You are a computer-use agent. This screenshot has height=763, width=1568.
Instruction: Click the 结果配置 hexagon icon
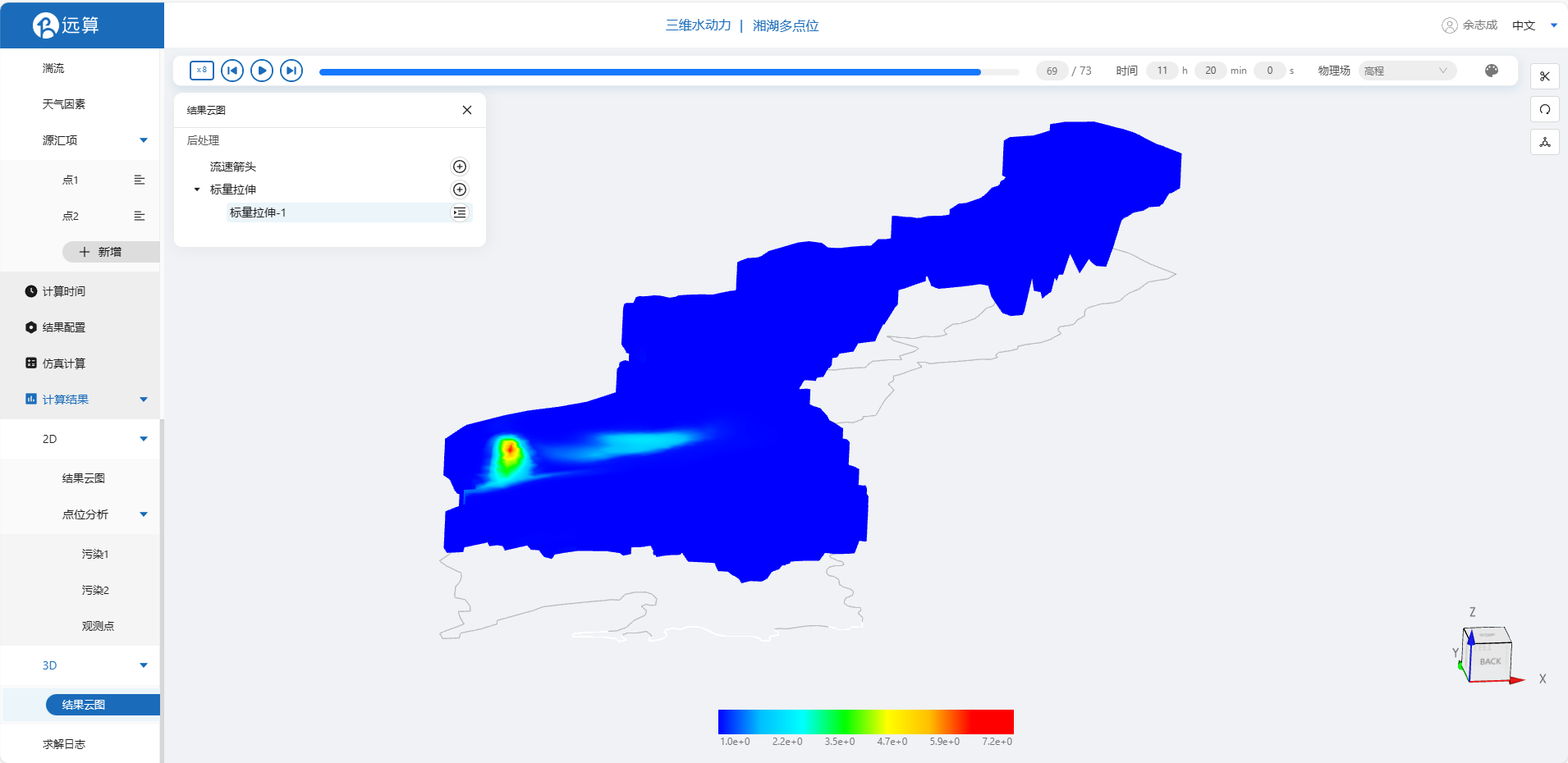[x=31, y=327]
